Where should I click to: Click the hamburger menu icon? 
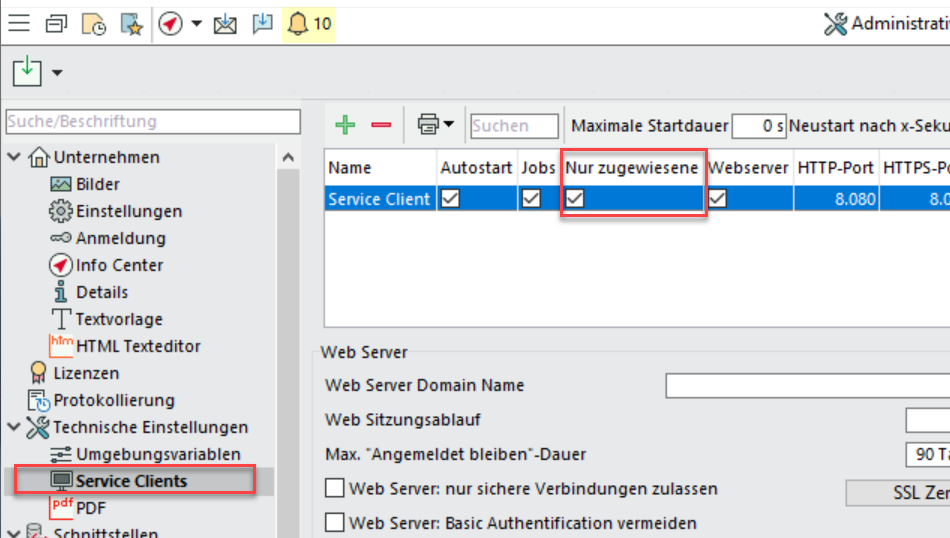(x=19, y=24)
